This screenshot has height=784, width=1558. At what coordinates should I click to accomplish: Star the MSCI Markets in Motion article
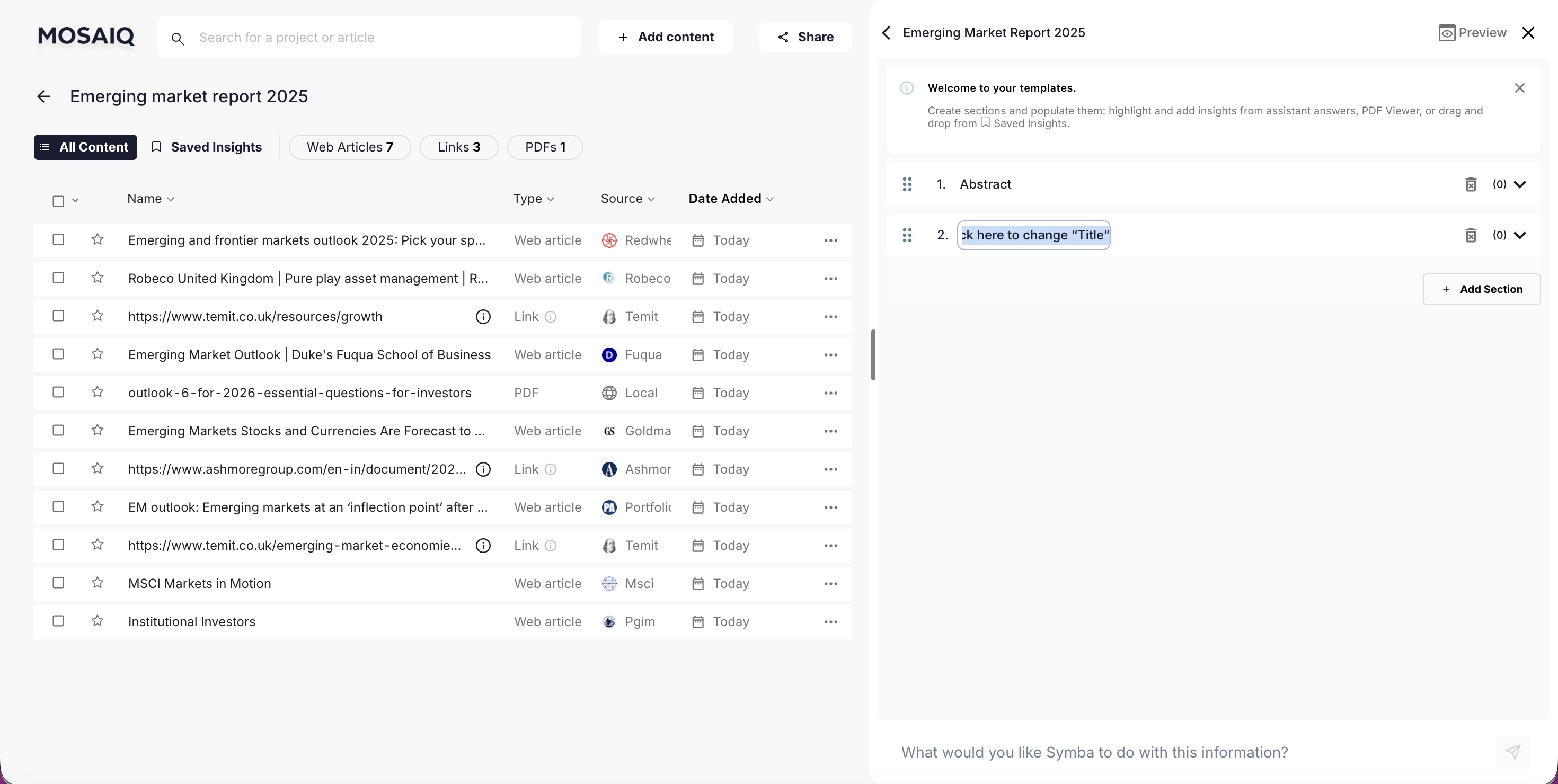click(x=98, y=583)
